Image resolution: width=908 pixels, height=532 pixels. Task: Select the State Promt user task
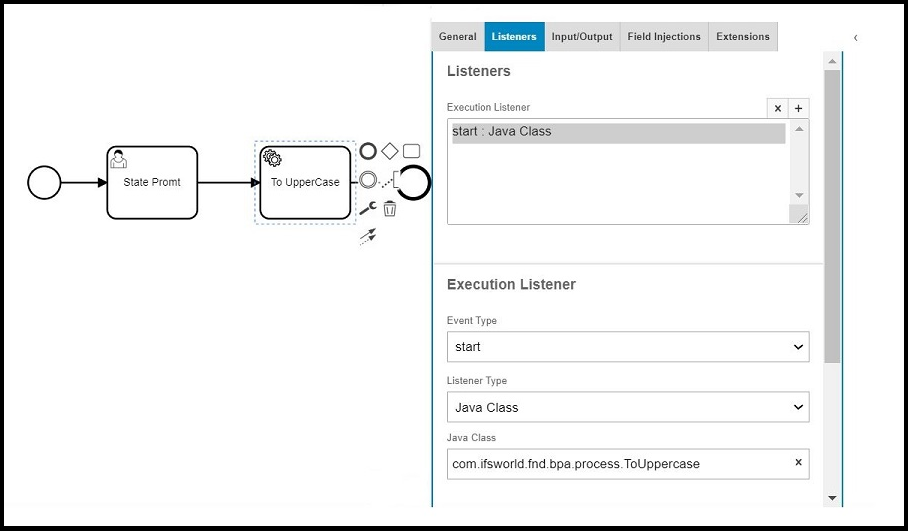[x=152, y=182]
